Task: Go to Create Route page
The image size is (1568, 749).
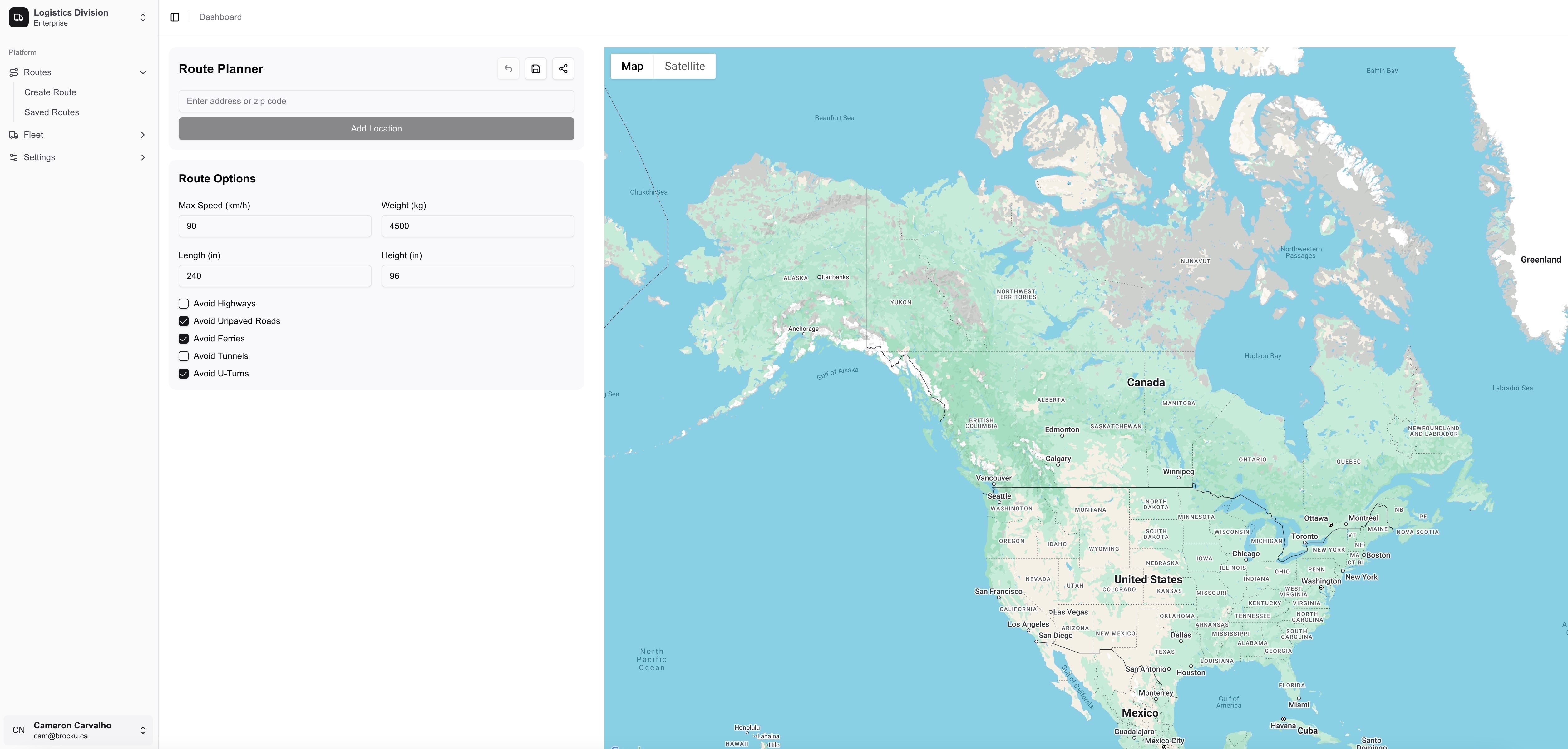Action: [50, 92]
